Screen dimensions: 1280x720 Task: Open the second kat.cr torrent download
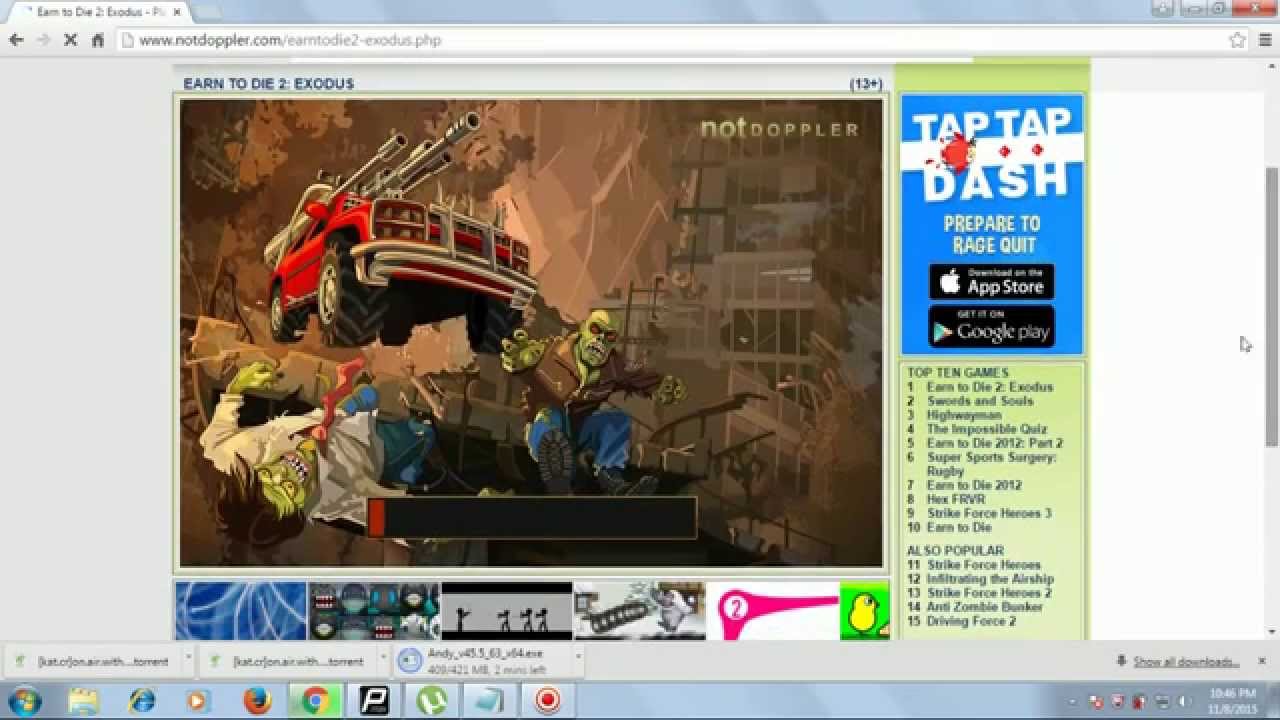288,661
